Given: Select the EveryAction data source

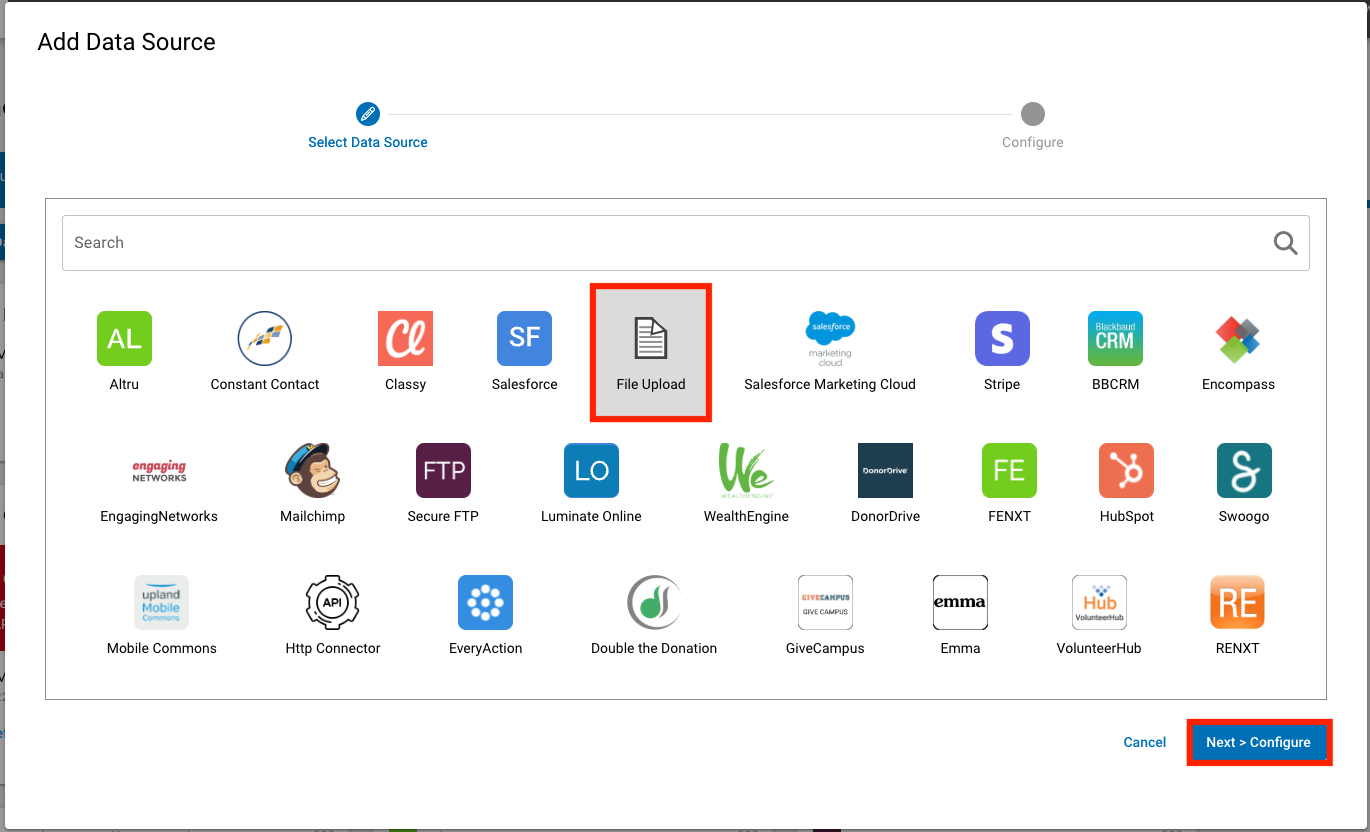Looking at the screenshot, I should point(485,602).
